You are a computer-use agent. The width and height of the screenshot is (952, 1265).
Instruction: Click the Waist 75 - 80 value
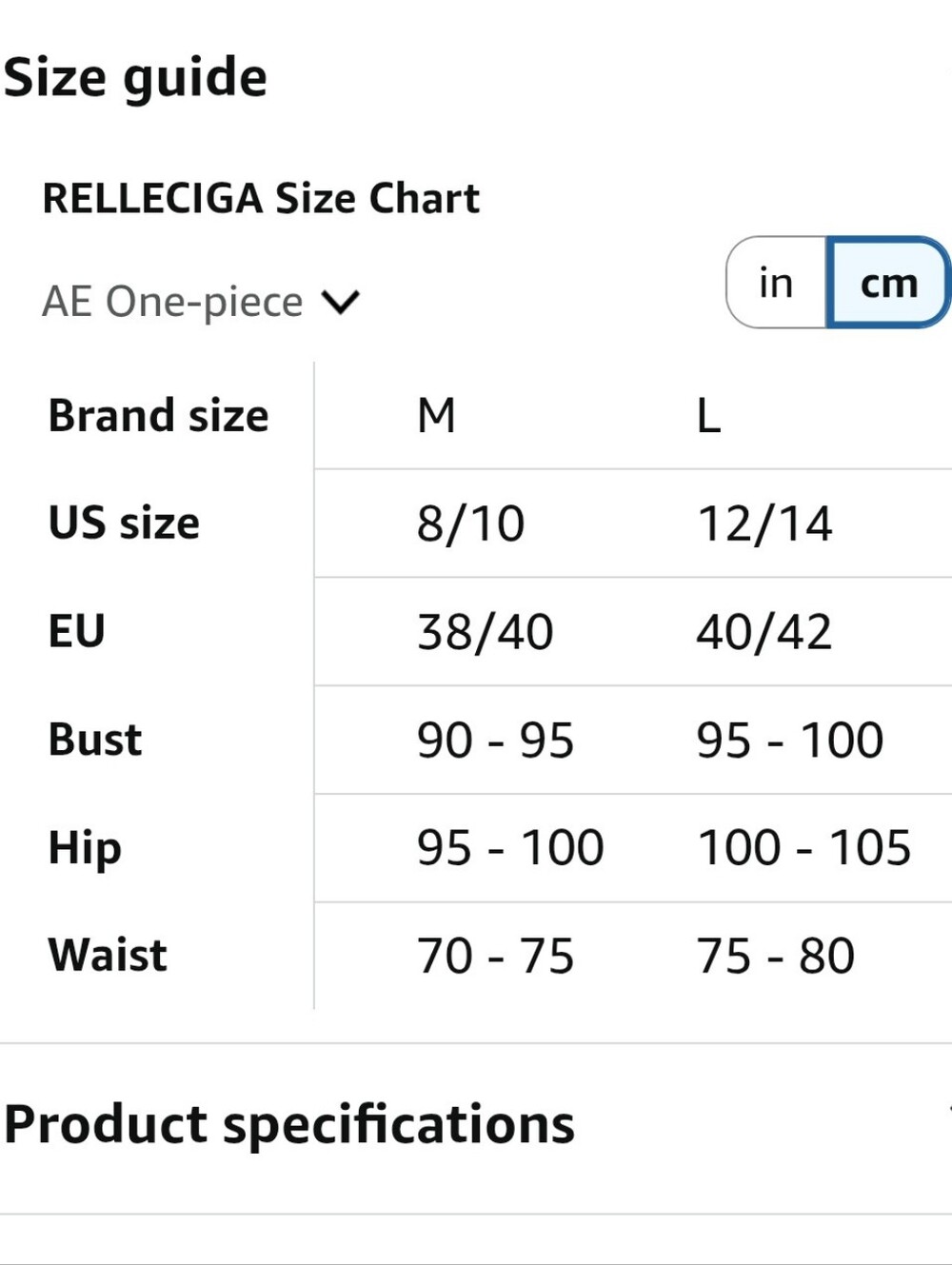click(775, 957)
